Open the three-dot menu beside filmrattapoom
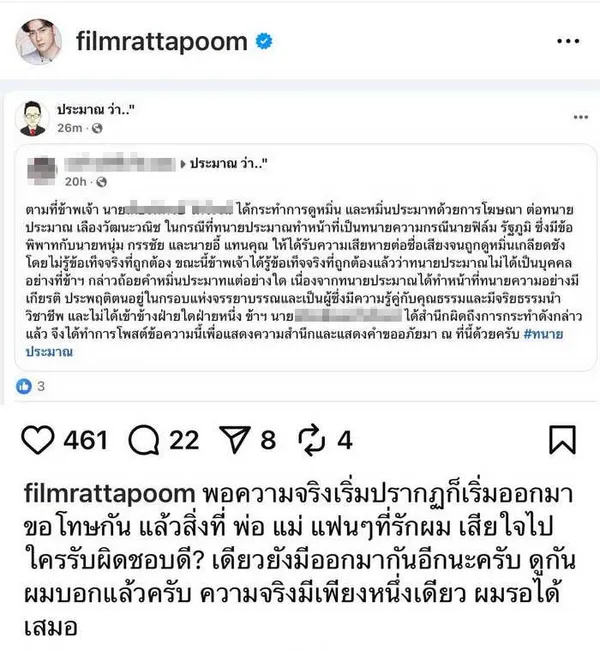The height and width of the screenshot is (651, 600). coord(568,41)
